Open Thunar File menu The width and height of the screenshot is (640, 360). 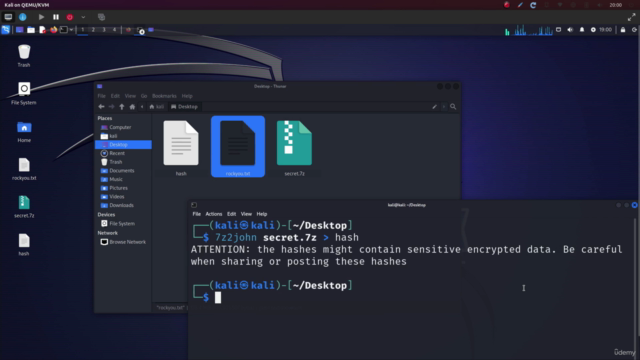coord(102,96)
